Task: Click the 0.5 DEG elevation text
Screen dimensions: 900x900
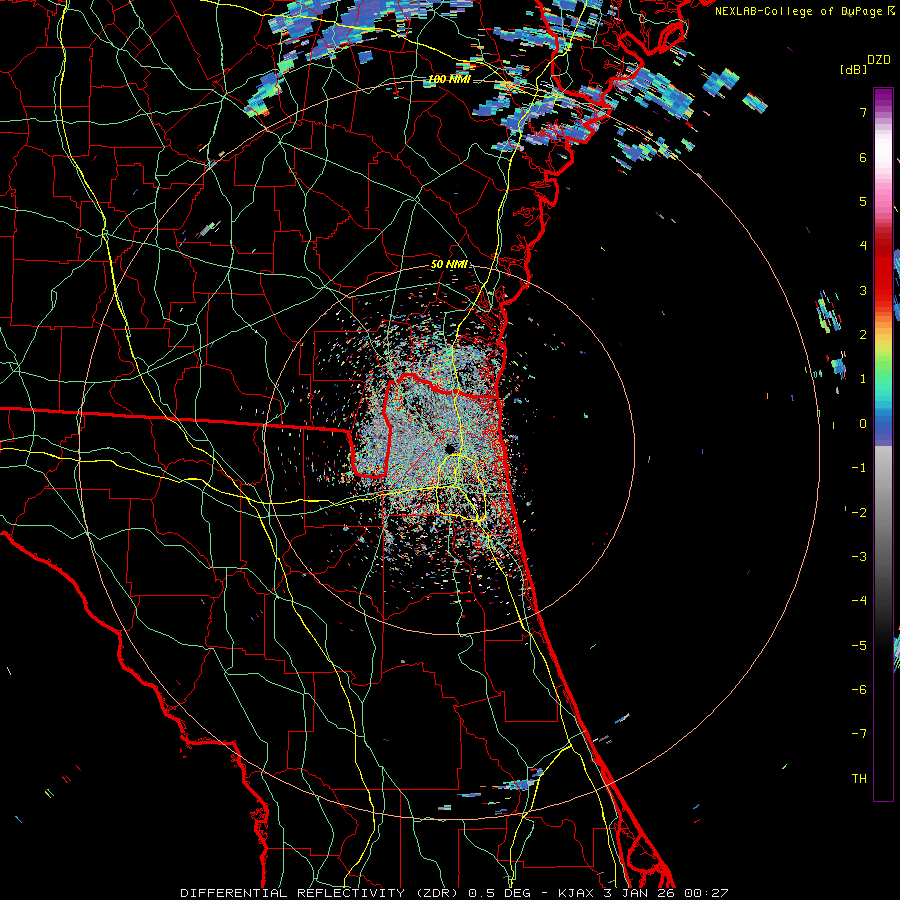Action: pos(500,893)
